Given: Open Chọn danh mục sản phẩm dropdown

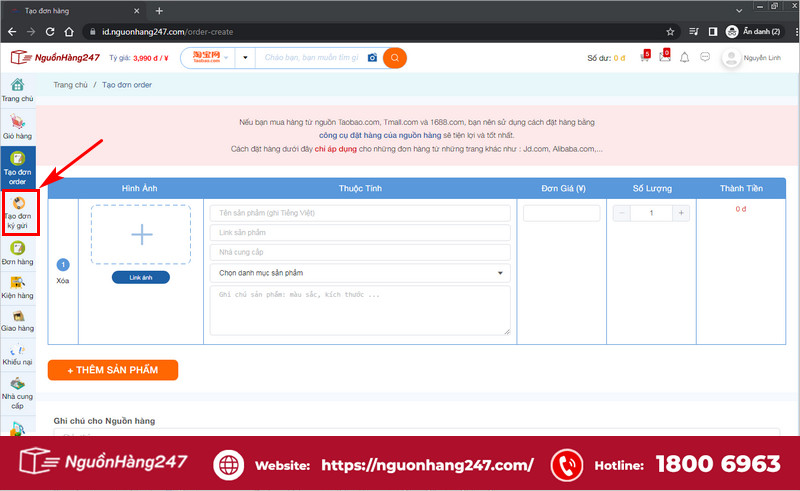Looking at the screenshot, I should (x=360, y=273).
